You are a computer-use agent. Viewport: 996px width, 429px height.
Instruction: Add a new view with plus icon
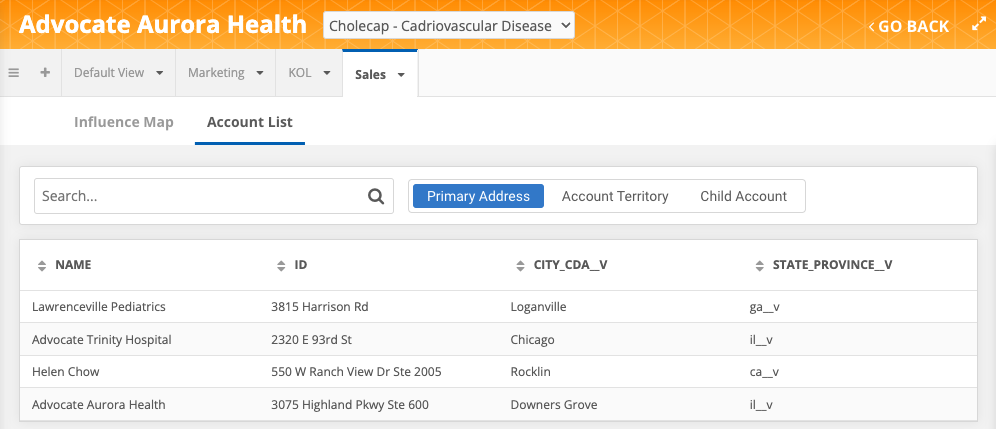coord(45,73)
